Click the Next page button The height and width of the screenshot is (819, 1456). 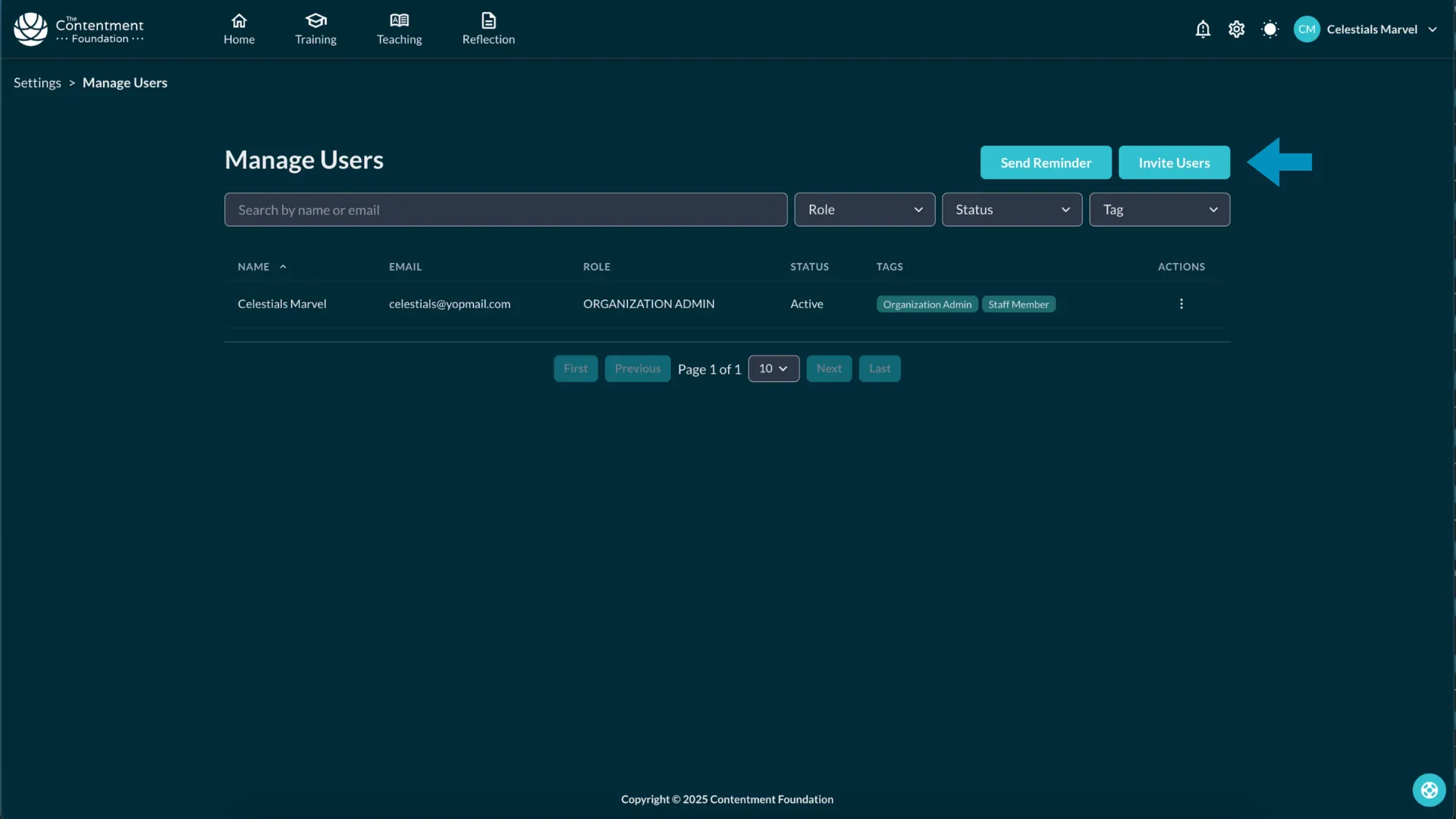point(829,369)
